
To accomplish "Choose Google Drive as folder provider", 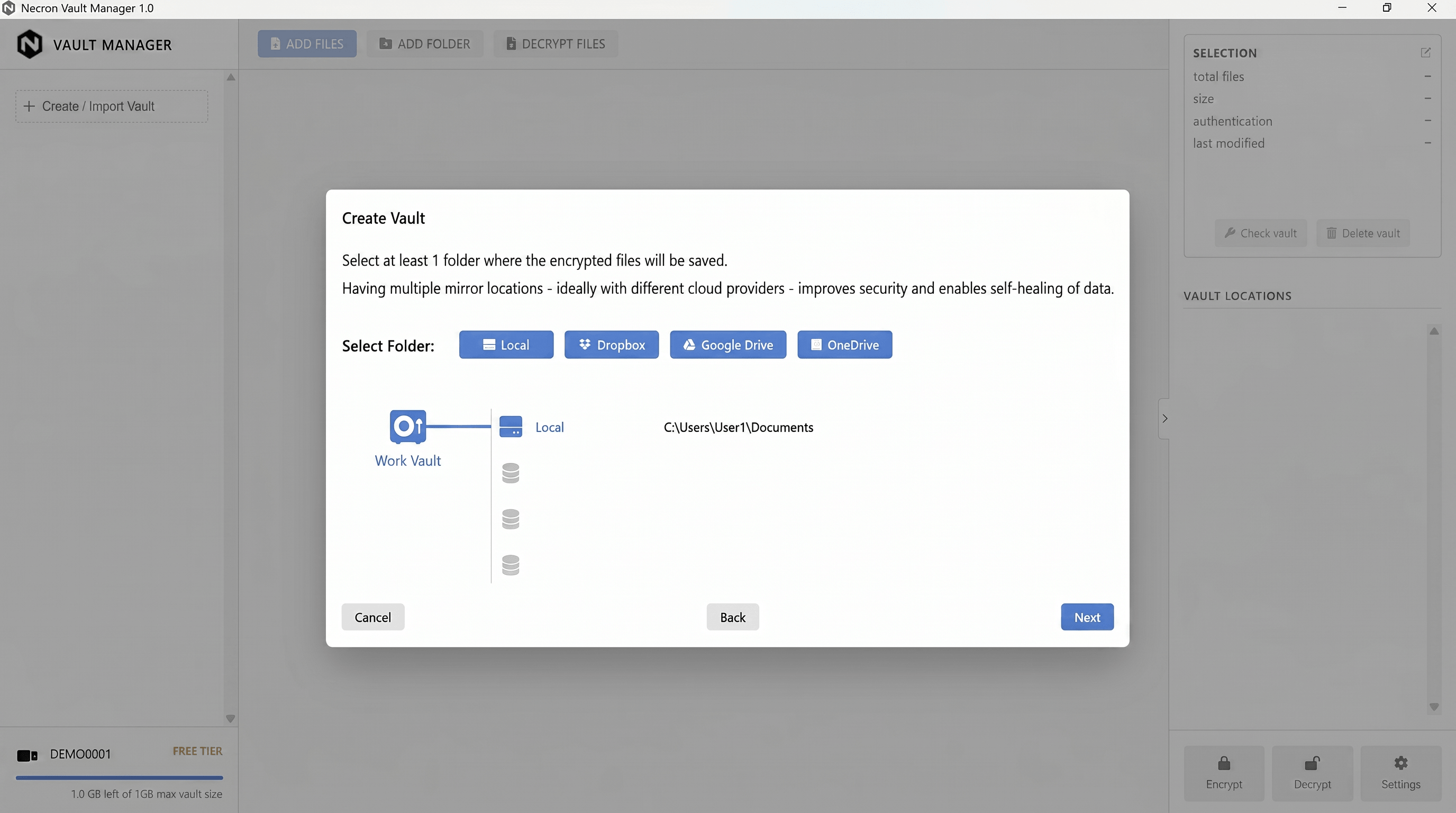I will pyautogui.click(x=727, y=345).
